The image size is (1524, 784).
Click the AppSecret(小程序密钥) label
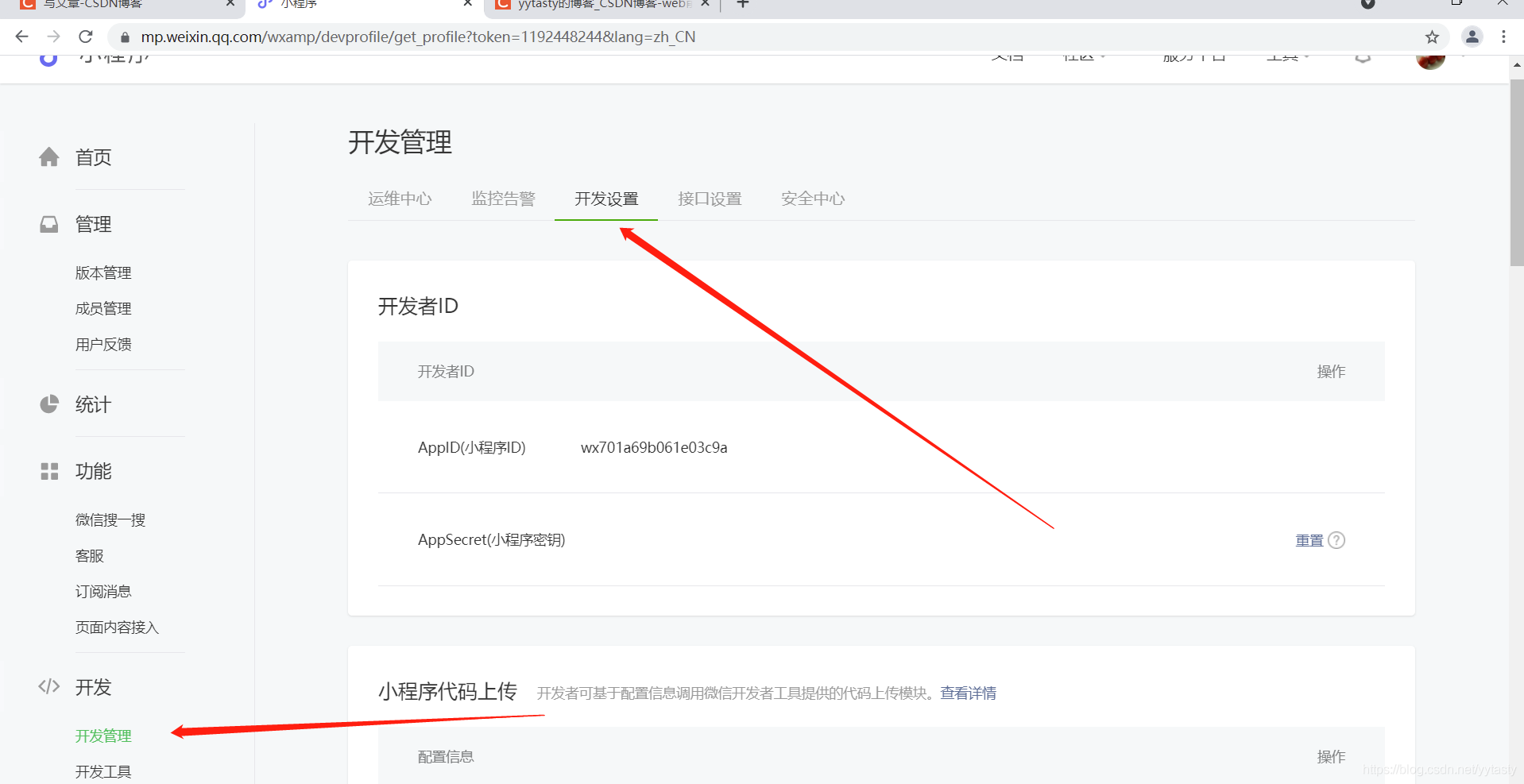click(491, 540)
